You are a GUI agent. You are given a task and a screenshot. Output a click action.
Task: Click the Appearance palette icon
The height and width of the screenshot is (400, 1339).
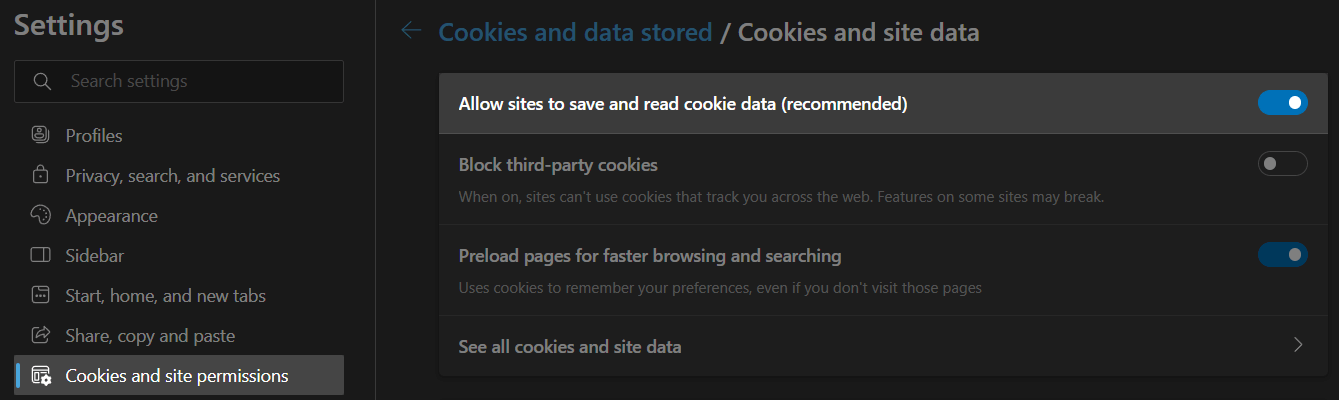pos(41,216)
